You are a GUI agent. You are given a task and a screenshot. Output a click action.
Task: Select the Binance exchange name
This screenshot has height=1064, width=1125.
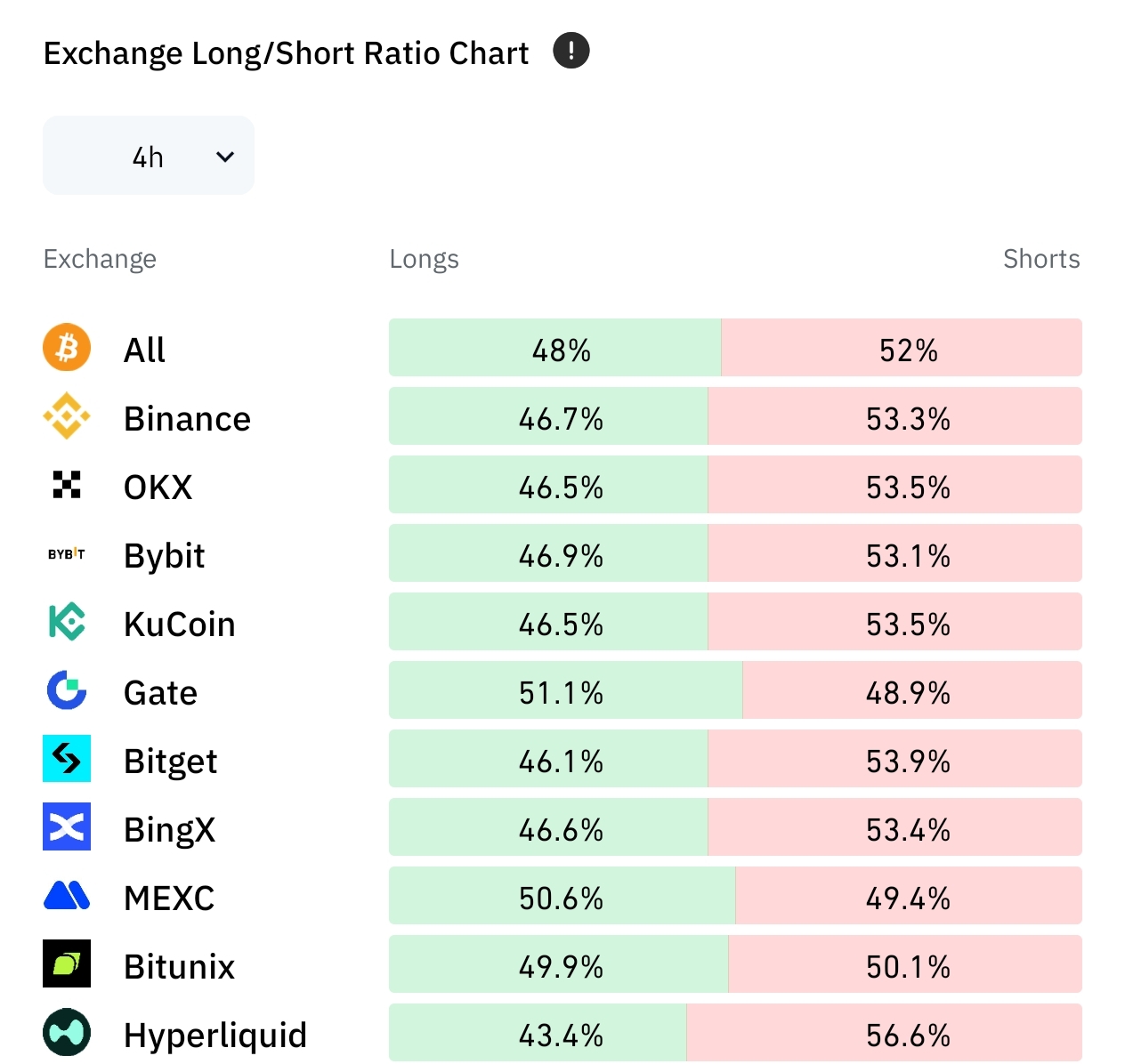pos(187,418)
